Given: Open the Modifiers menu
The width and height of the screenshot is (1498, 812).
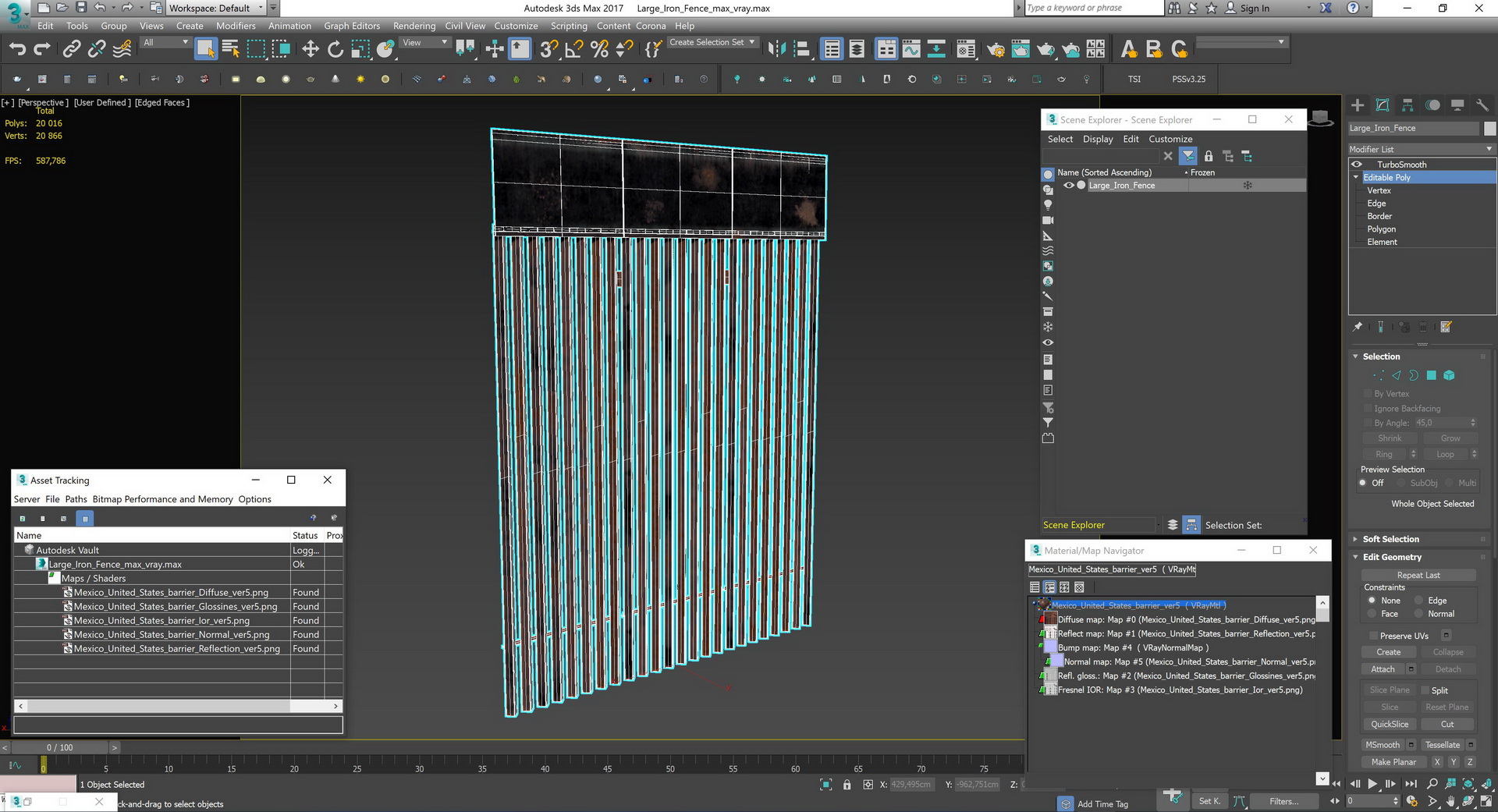Looking at the screenshot, I should point(236,26).
